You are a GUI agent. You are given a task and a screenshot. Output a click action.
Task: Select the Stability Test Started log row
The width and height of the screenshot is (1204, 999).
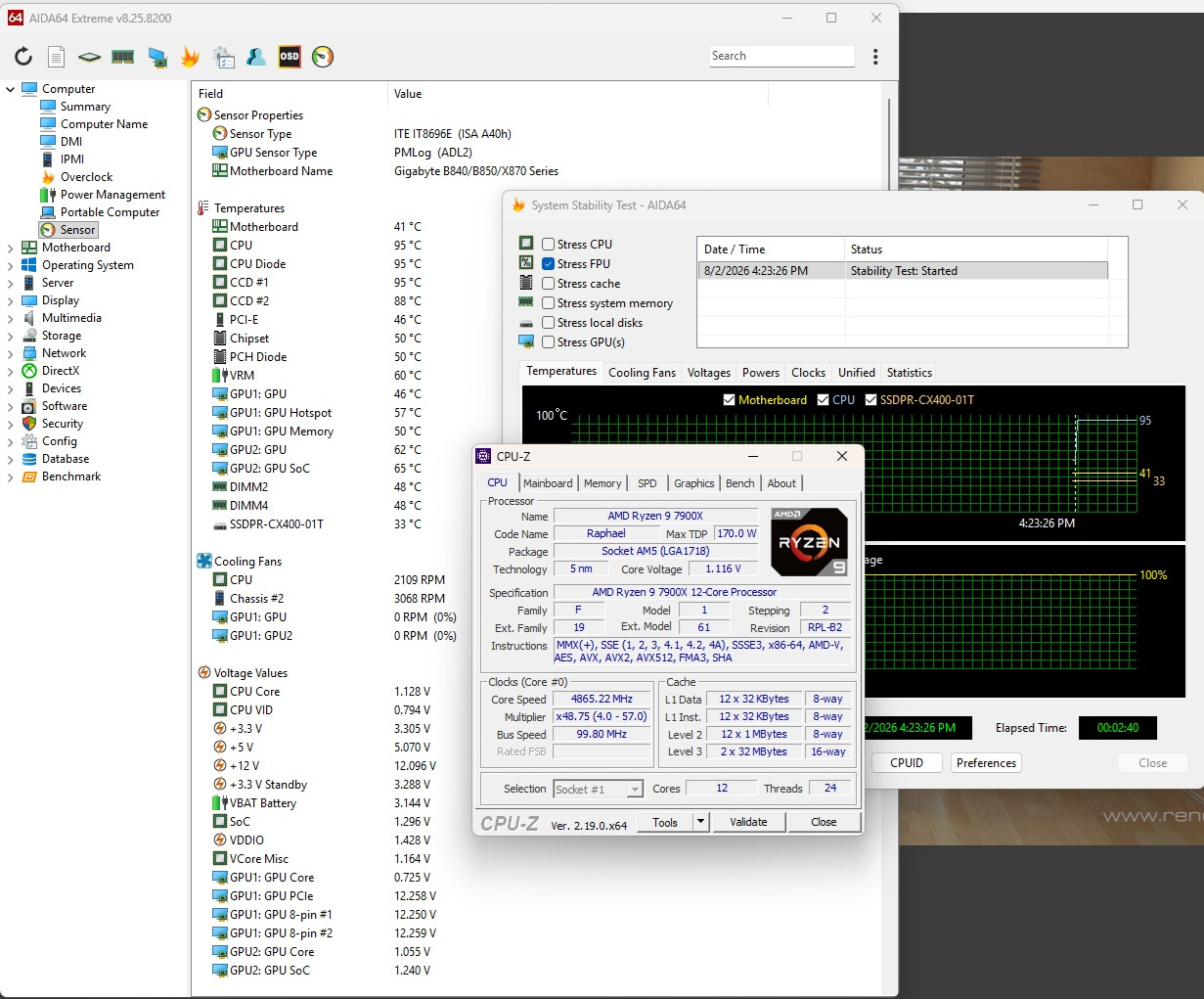[902, 271]
